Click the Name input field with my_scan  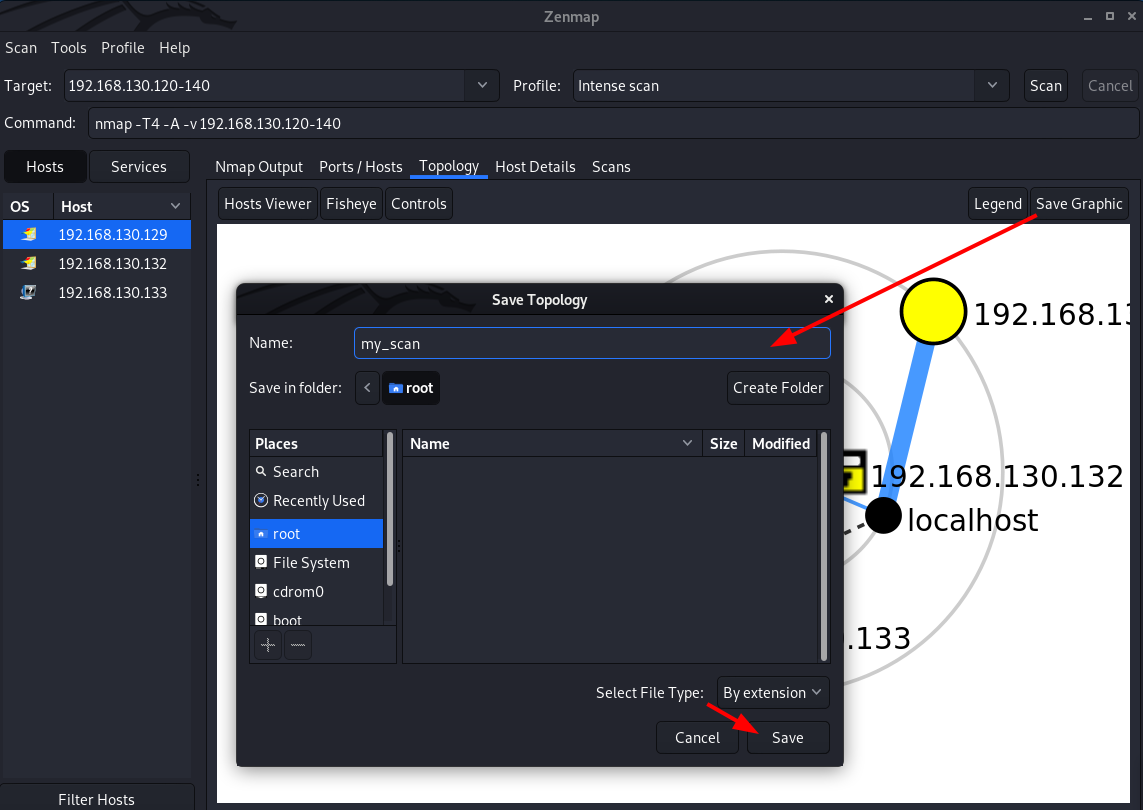pos(592,343)
